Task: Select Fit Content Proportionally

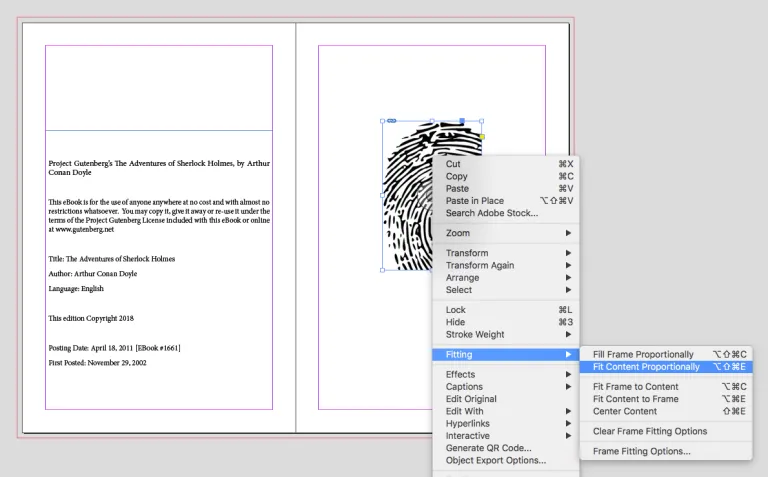Action: click(666, 367)
